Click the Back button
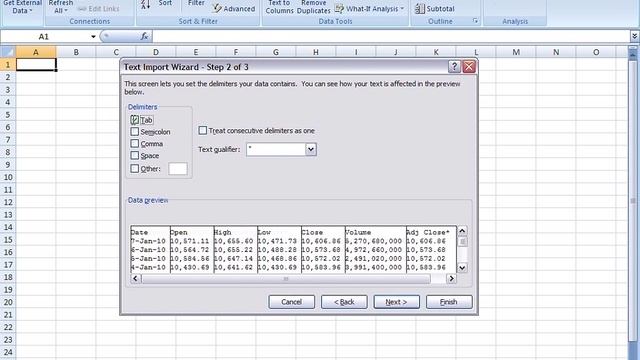 (344, 302)
